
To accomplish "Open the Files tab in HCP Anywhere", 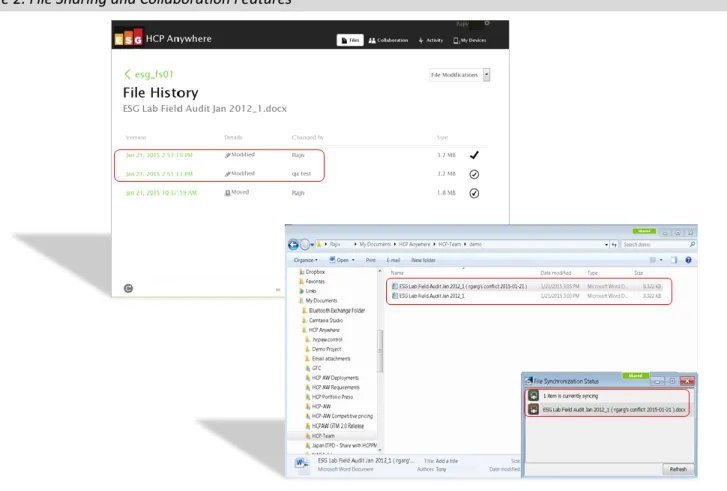I will click(350, 40).
